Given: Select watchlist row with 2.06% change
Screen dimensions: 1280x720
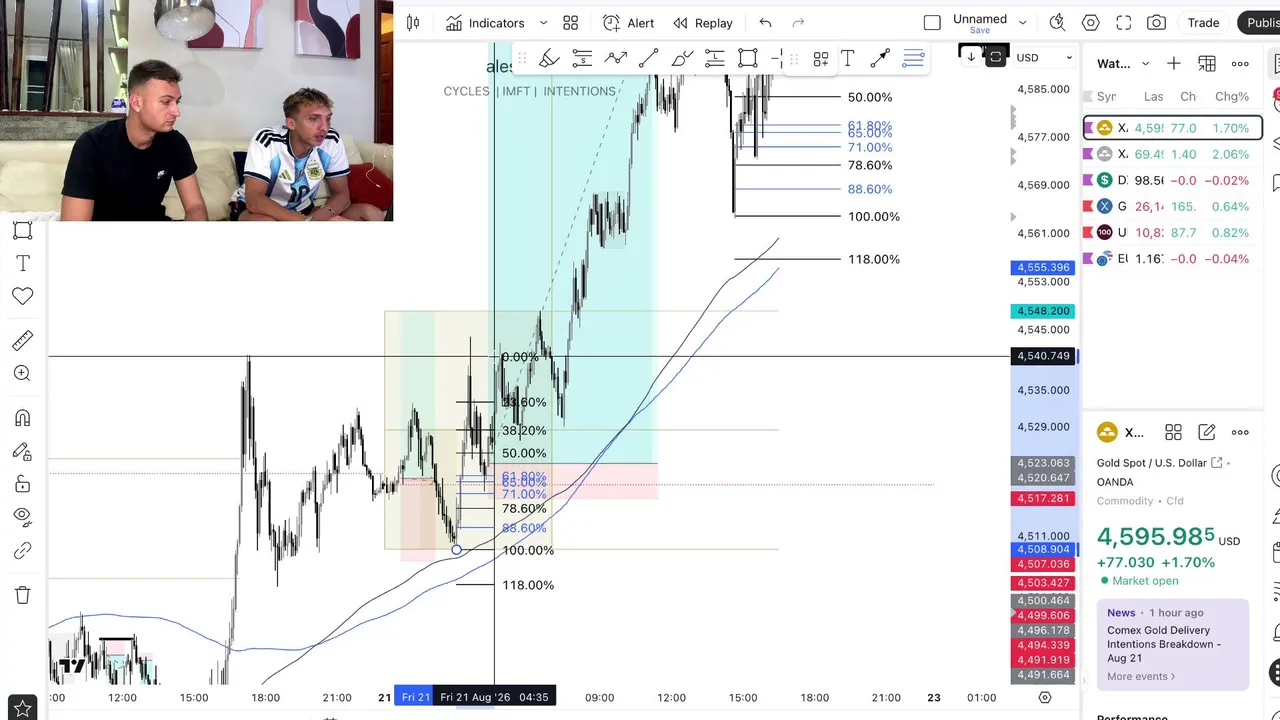Looking at the screenshot, I should click(1173, 154).
